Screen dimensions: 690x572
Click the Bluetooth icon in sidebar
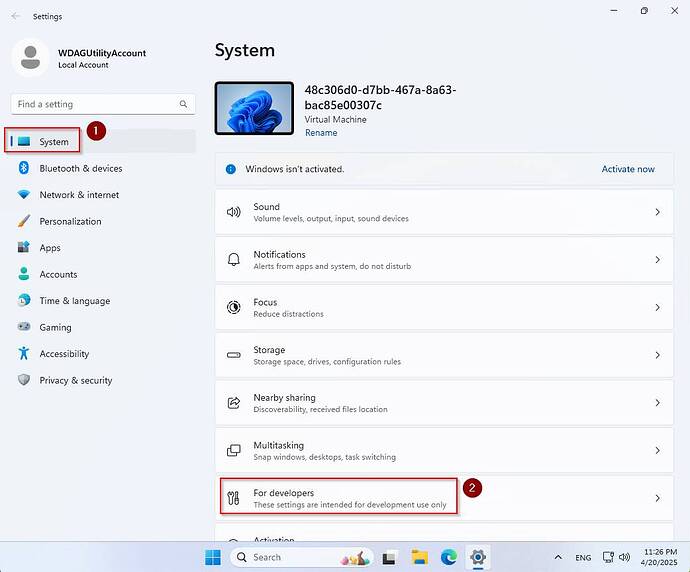tap(24, 168)
